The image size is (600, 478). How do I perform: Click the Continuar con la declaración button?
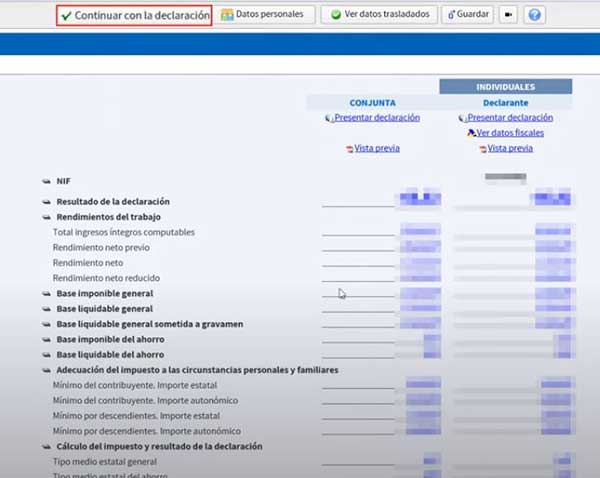point(134,16)
